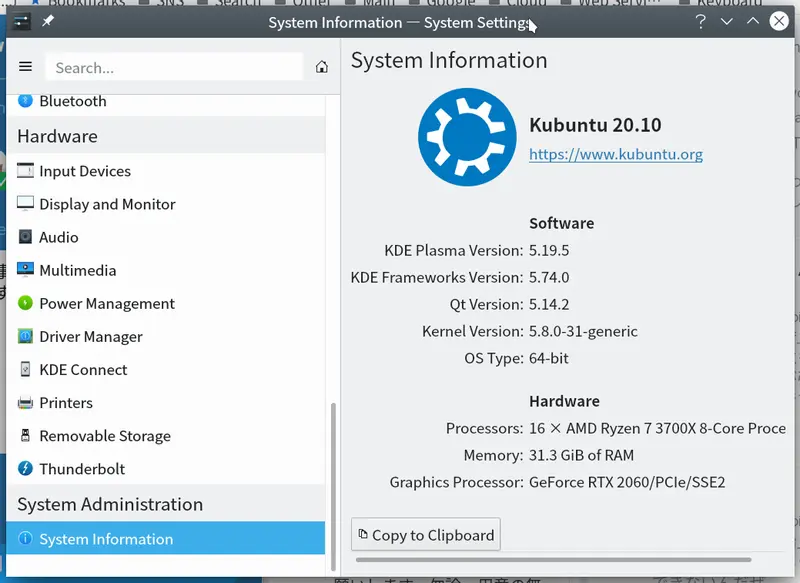
Task: Click the Kubuntu 20.10 heading
Action: 595,125
